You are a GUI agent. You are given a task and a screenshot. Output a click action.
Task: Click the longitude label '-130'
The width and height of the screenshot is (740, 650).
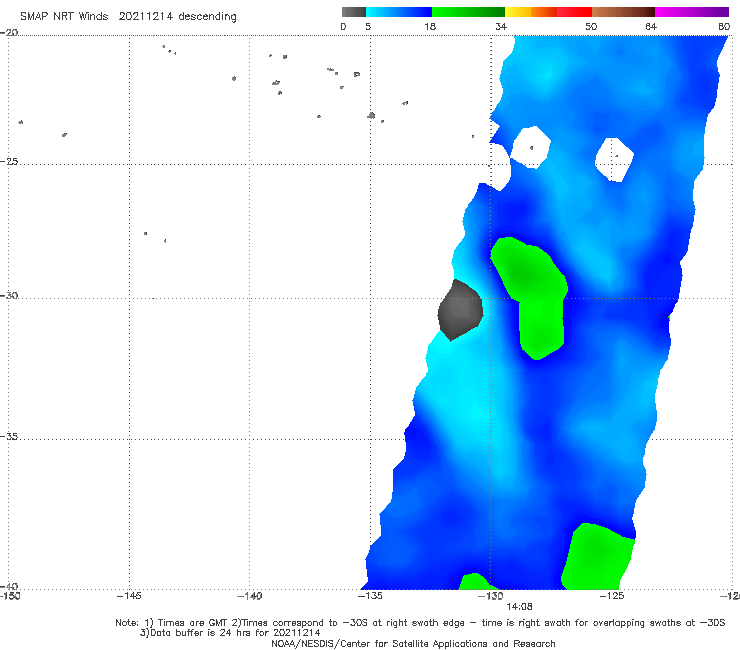[491, 596]
